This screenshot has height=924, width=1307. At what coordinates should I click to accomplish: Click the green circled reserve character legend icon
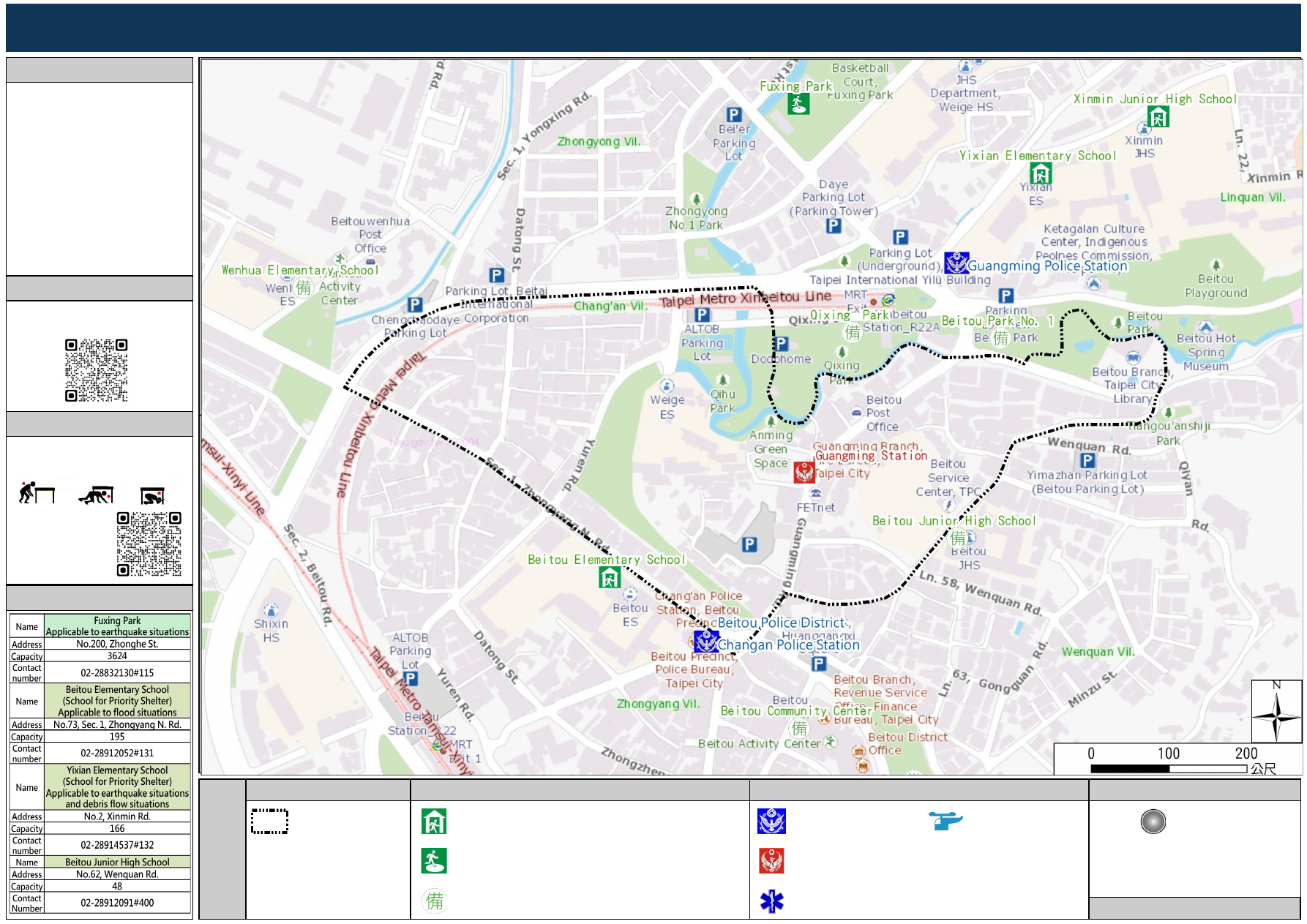tap(435, 901)
